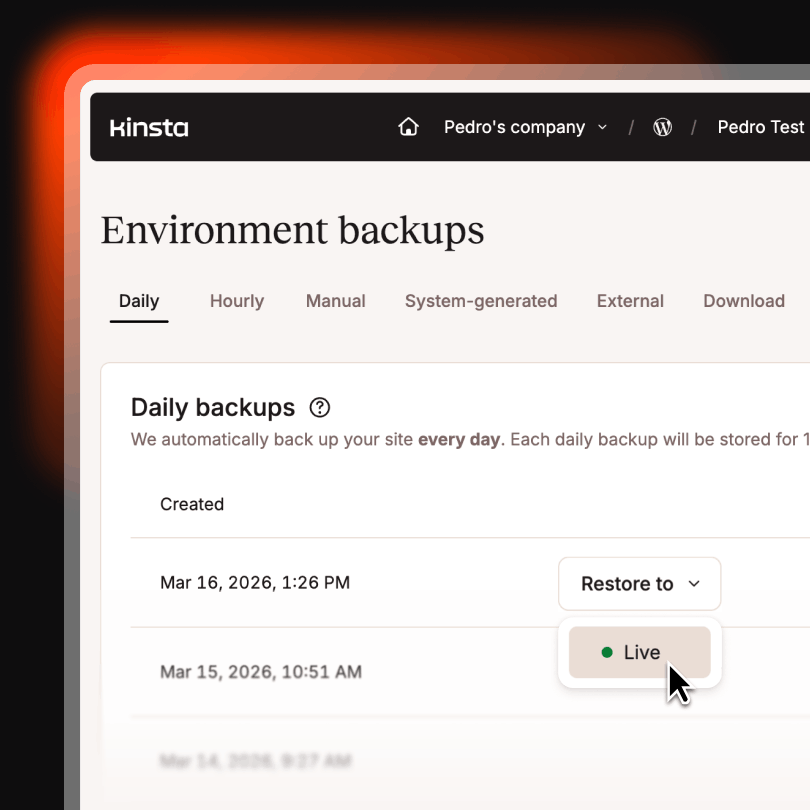This screenshot has height=810, width=810.
Task: Switch to the Hourly backups tab
Action: 236,301
